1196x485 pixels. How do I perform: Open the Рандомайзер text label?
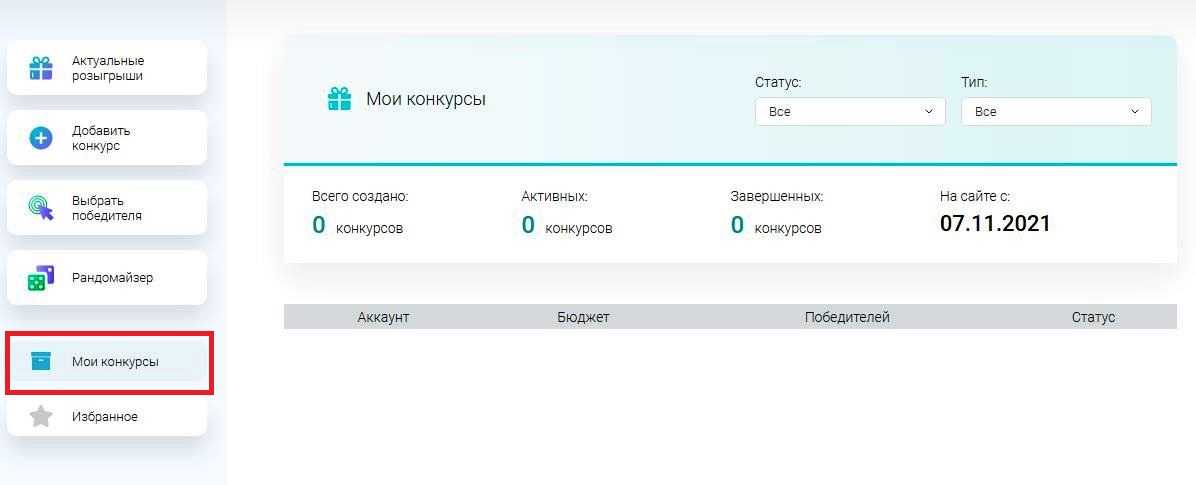(x=113, y=278)
